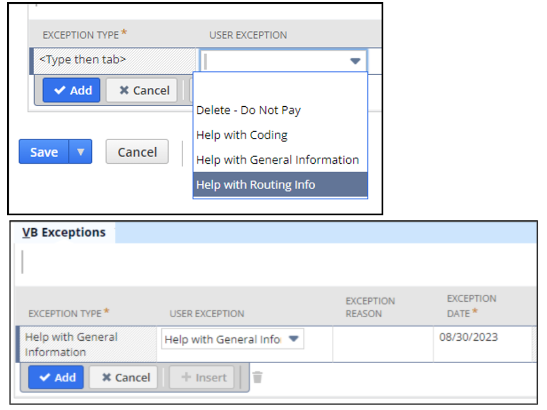Focus the Type then tab exception type field
The width and height of the screenshot is (547, 410).
point(114,61)
